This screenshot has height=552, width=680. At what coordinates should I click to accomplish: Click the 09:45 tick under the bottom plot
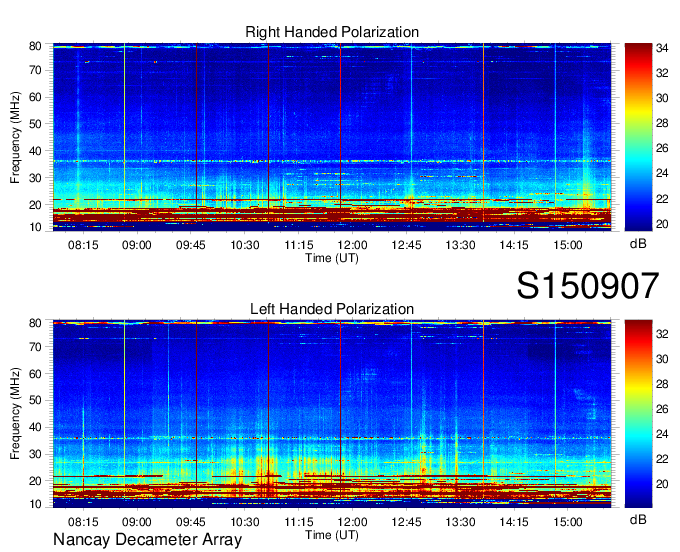190,522
